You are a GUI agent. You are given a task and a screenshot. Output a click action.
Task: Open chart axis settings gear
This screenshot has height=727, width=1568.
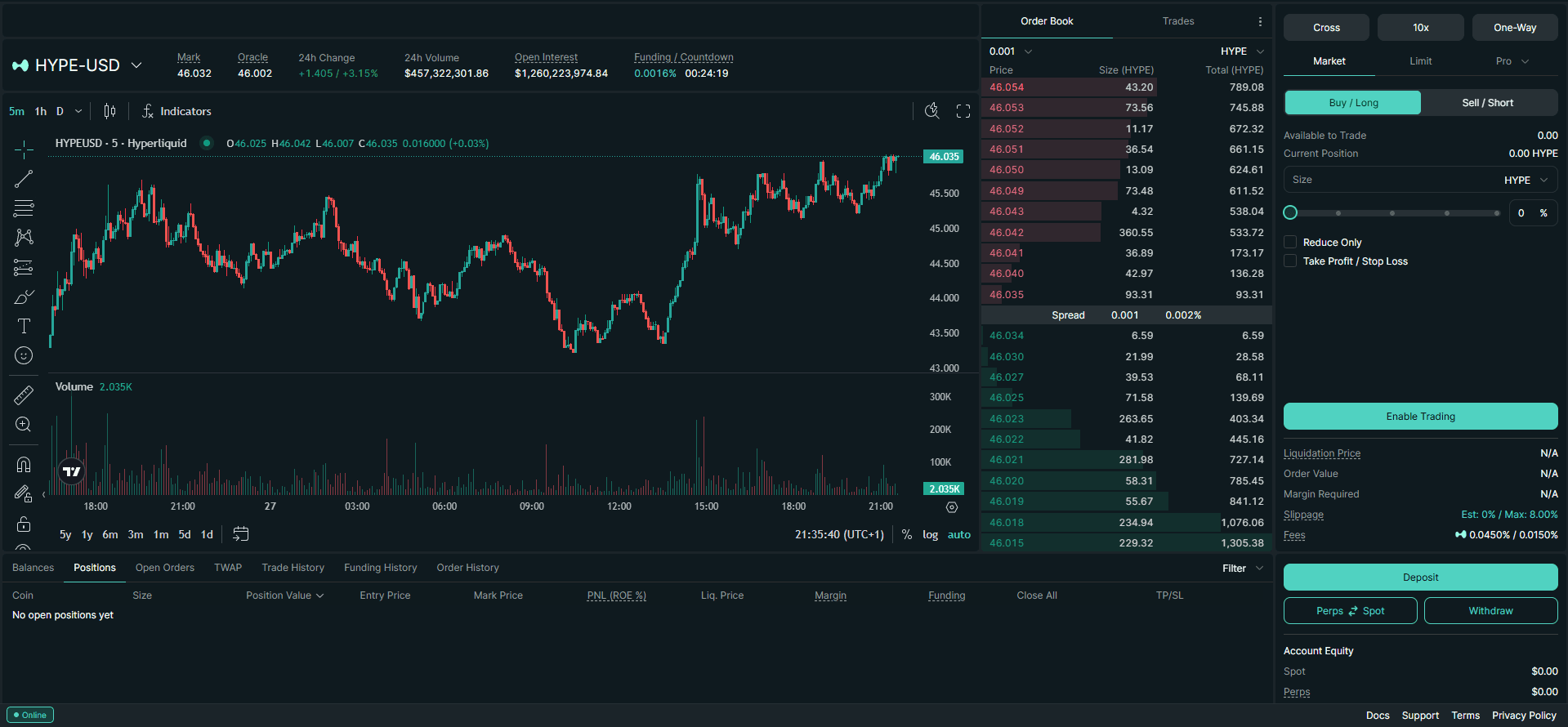[x=952, y=507]
